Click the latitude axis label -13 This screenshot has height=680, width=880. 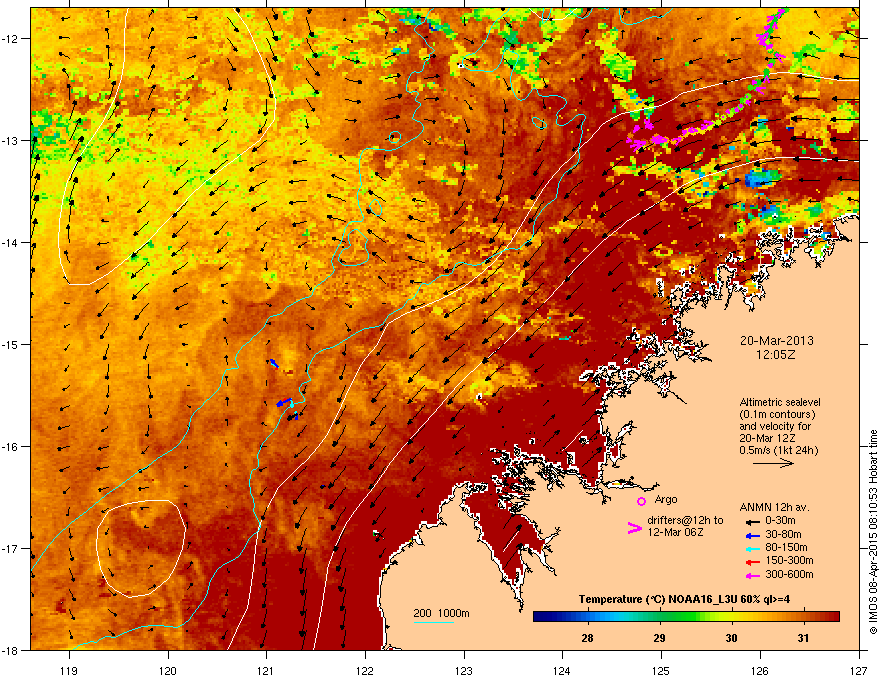(x=11, y=140)
